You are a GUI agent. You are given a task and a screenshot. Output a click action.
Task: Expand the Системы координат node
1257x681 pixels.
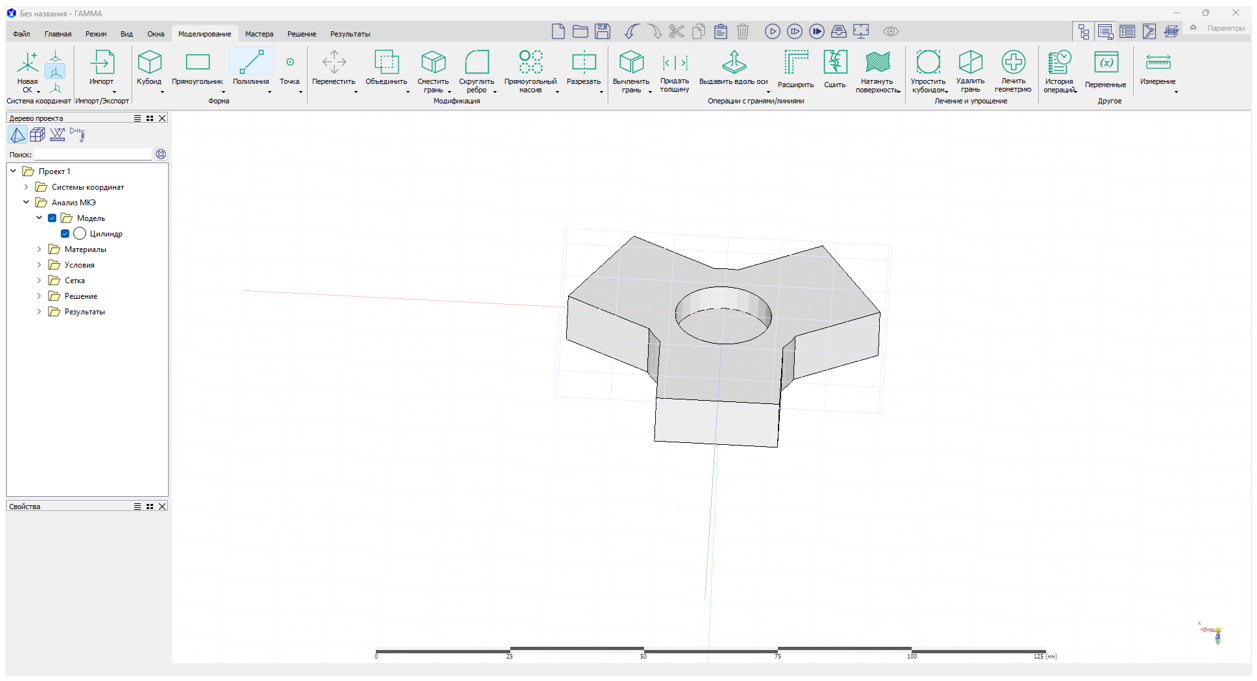[27, 187]
